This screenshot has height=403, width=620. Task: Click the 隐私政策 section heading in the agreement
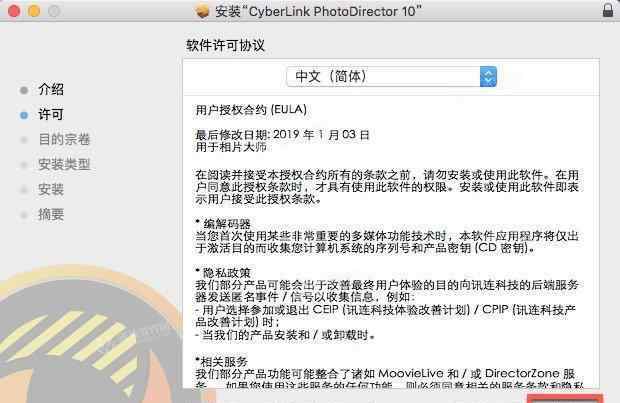point(227,272)
